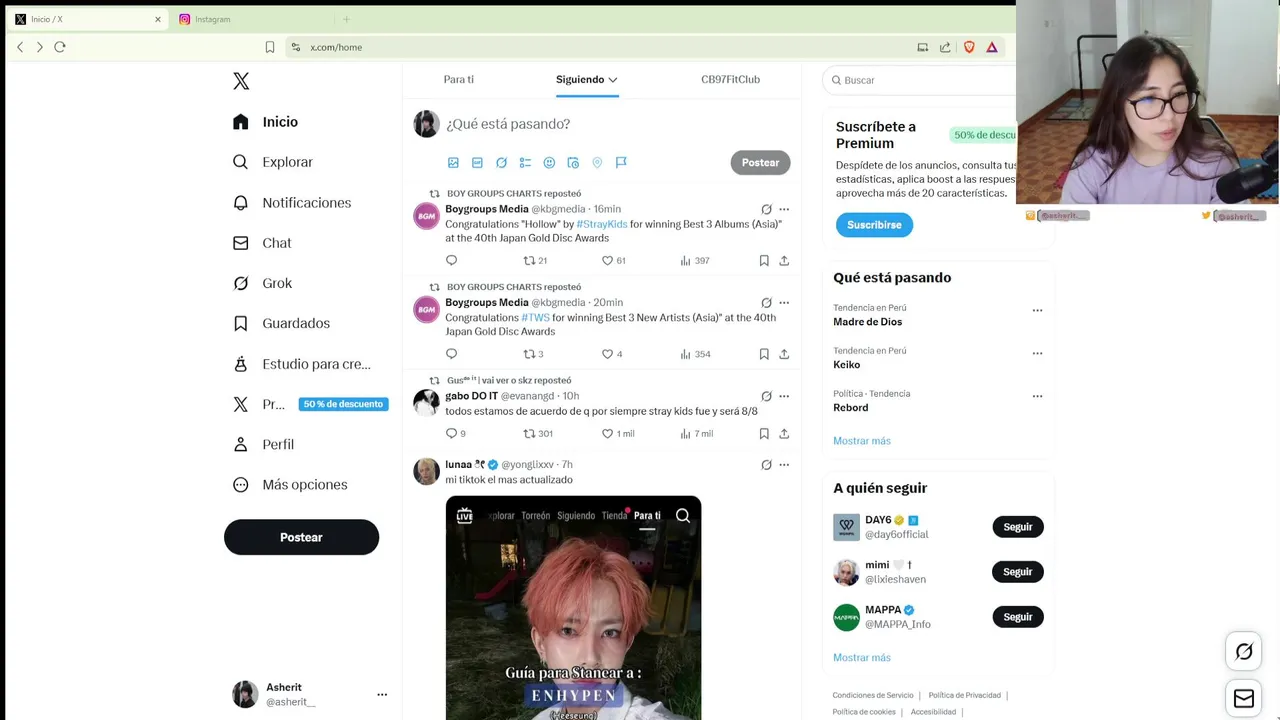Bookmark the gabo DO IT post
This screenshot has width=1280, height=720.
tap(764, 433)
